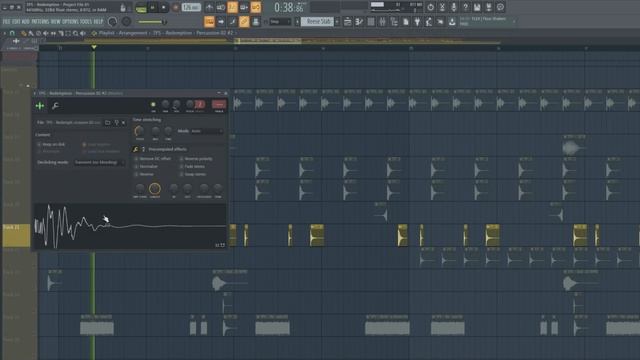
Task: Click the record button
Action: [176, 7]
